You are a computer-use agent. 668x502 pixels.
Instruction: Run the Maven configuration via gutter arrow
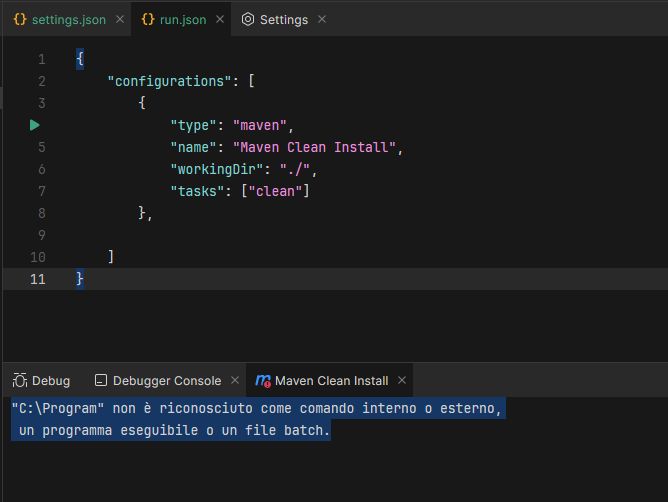[x=35, y=125]
